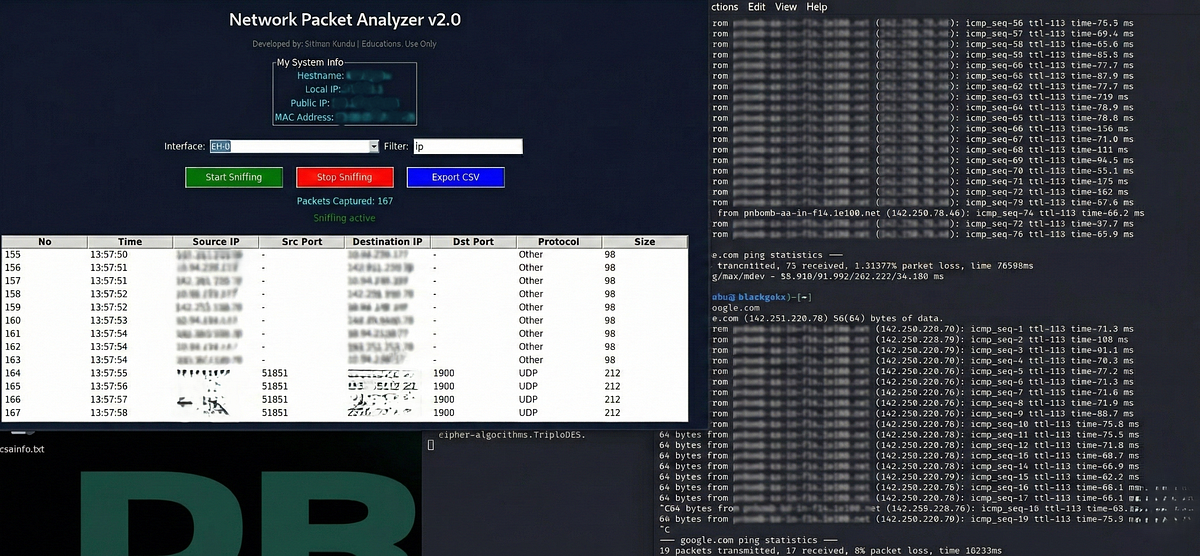Click the cipher-algorithms.TriploDES text in the lower terminal
Screen dimensions: 1200x556
point(513,435)
